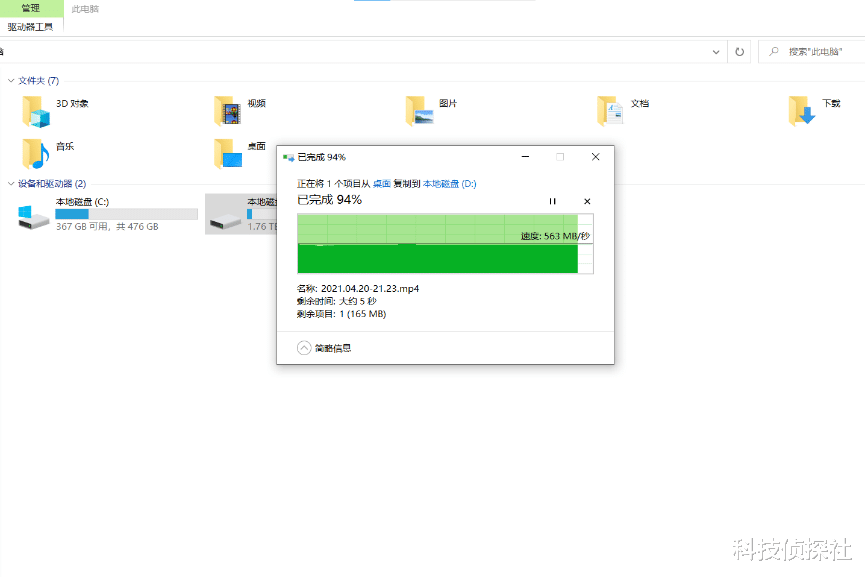865x577 pixels.
Task: Open the 3D 对象 folder icon
Action: pos(36,111)
